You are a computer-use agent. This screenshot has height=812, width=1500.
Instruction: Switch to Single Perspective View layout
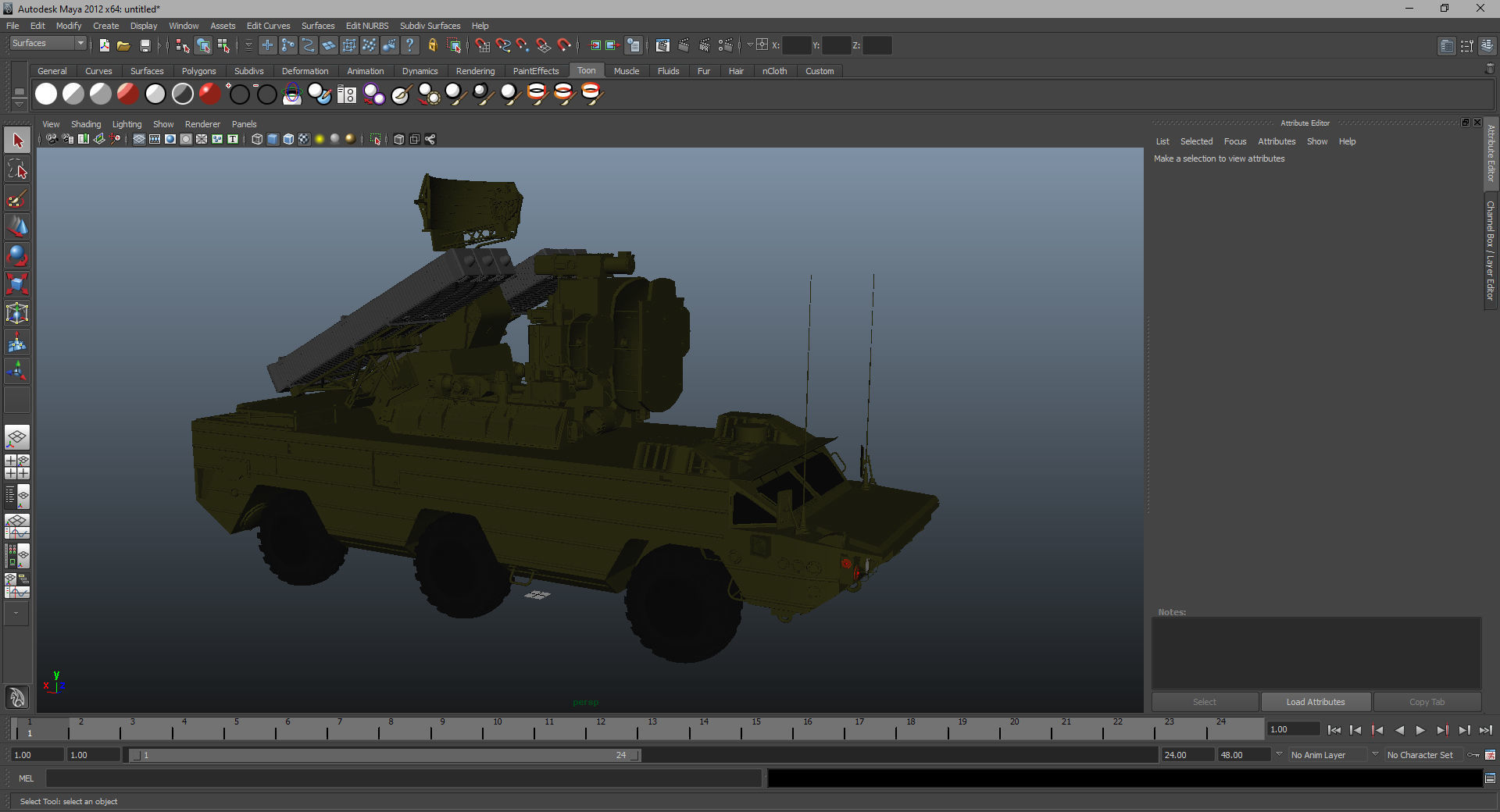[x=17, y=437]
